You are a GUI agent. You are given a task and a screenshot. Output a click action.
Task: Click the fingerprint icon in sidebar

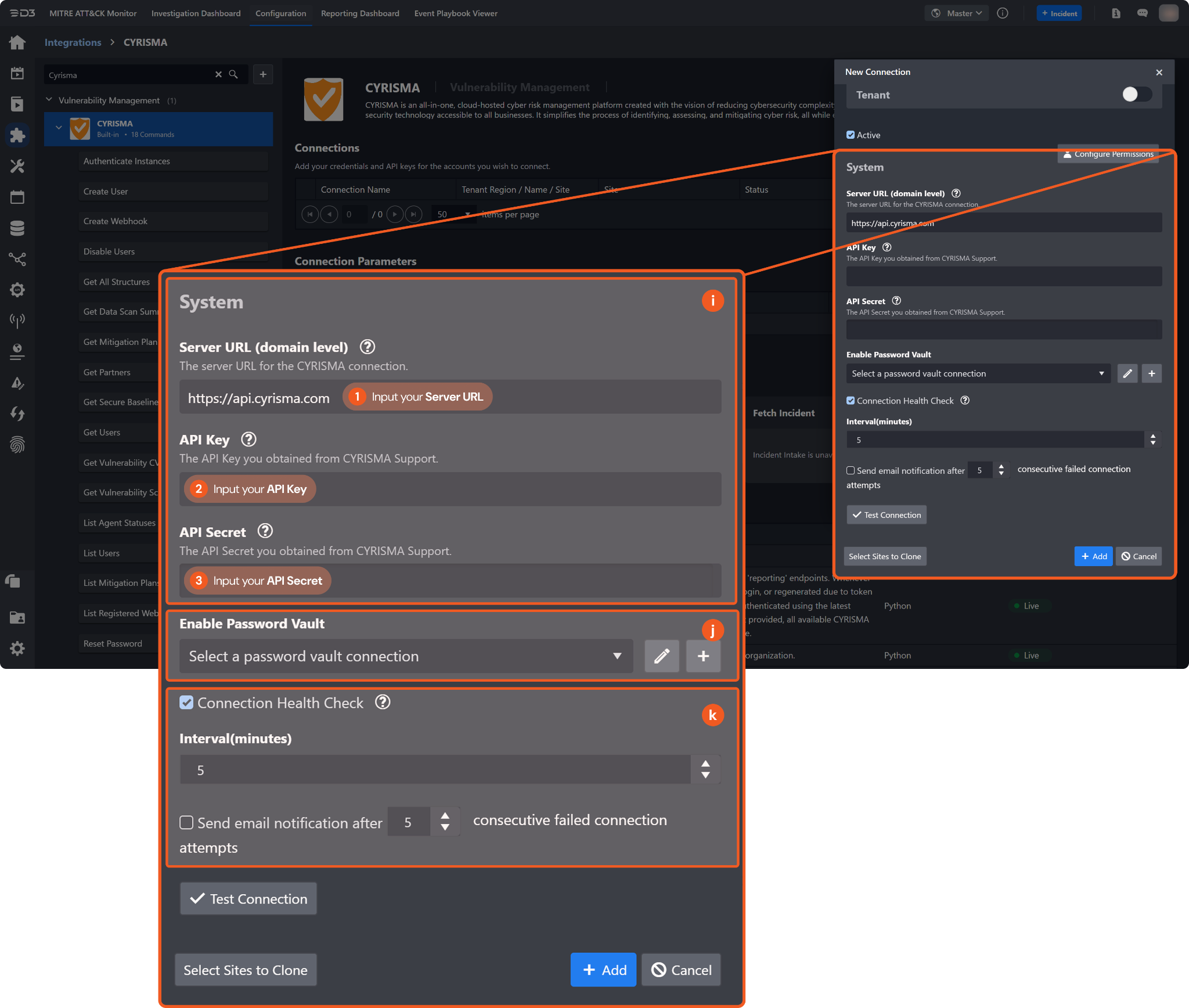(x=17, y=445)
